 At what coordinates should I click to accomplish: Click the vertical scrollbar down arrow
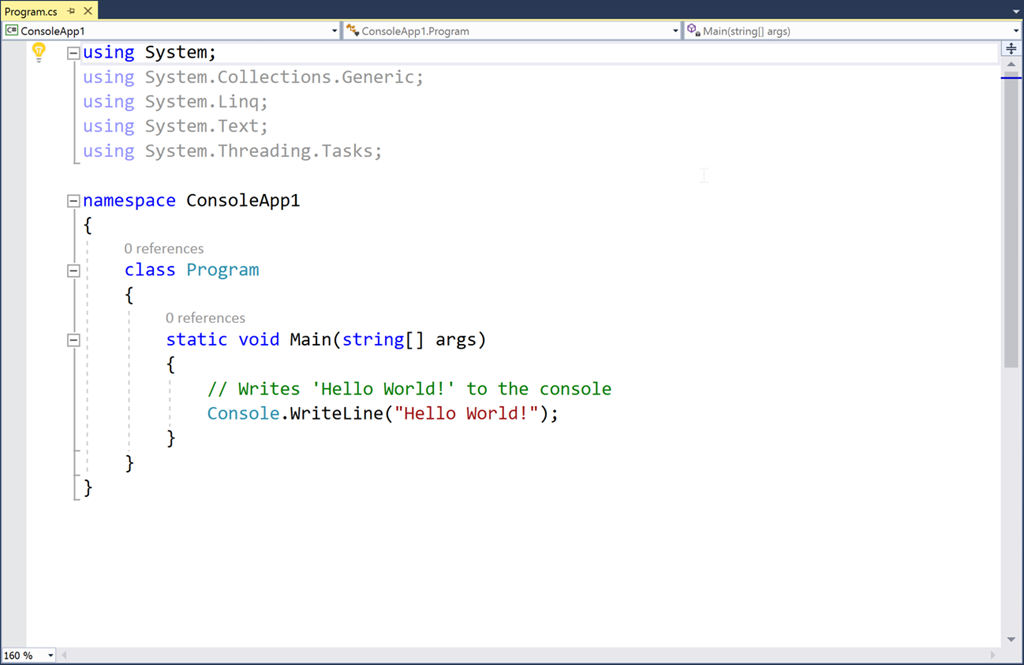[x=1011, y=639]
